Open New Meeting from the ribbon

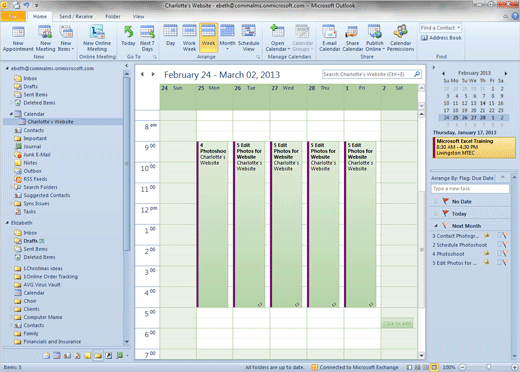[45, 39]
